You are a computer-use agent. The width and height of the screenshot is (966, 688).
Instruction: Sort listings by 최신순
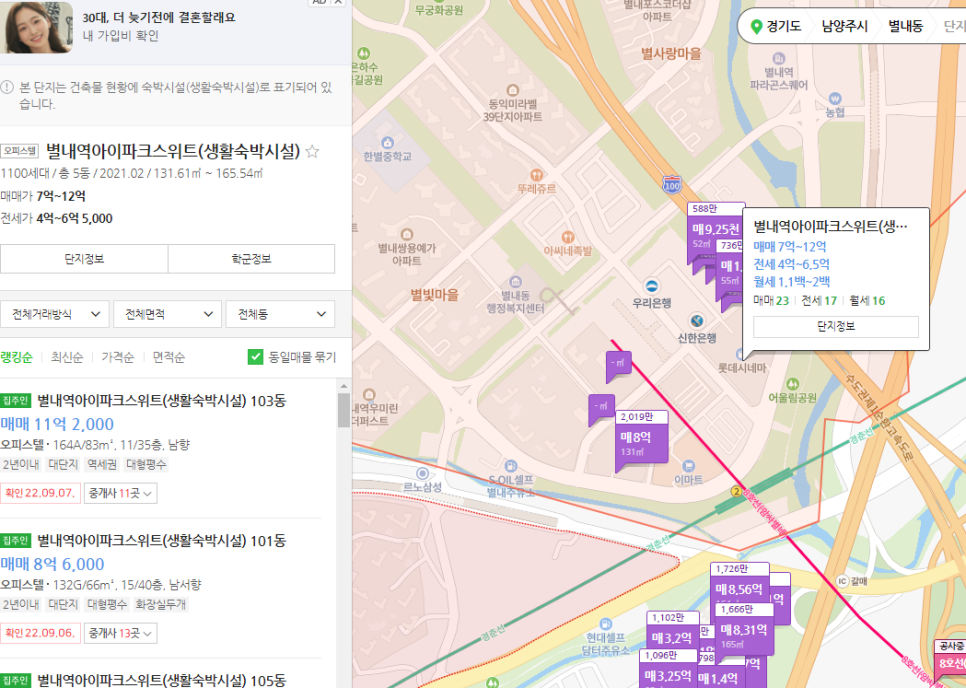tap(67, 357)
